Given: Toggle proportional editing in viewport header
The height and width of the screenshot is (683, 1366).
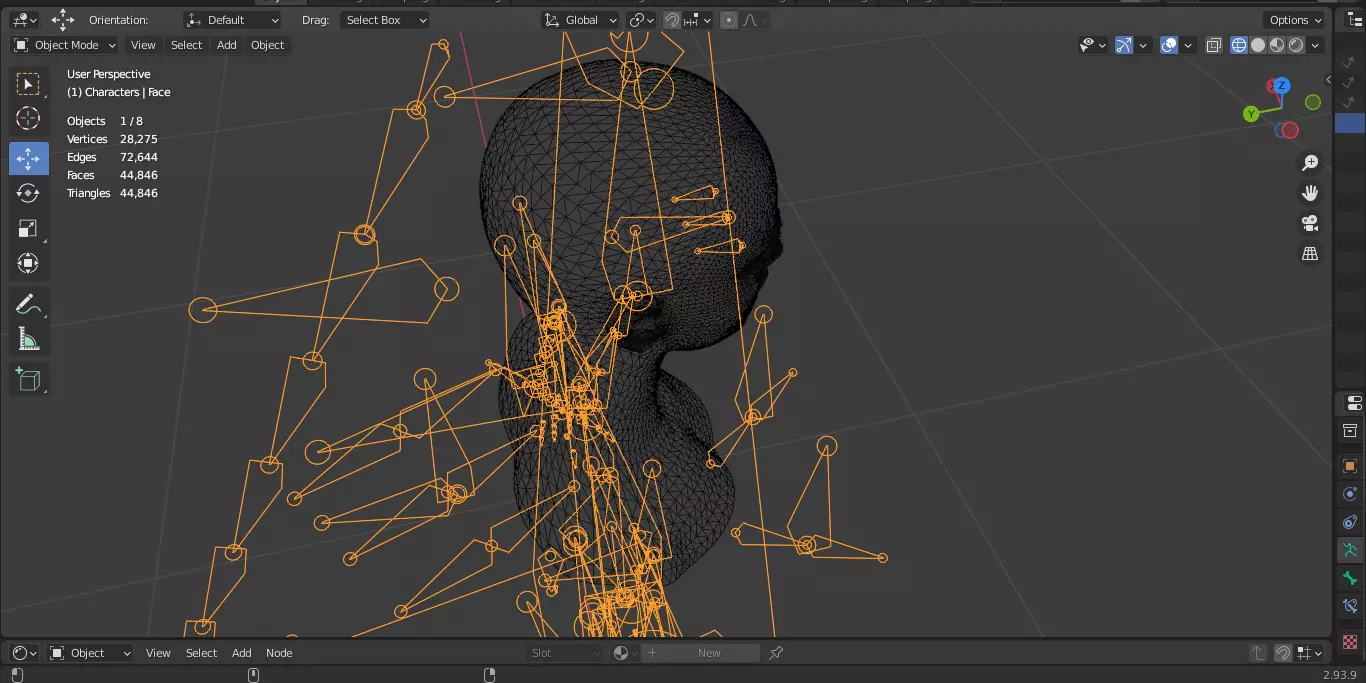Looking at the screenshot, I should tap(729, 20).
